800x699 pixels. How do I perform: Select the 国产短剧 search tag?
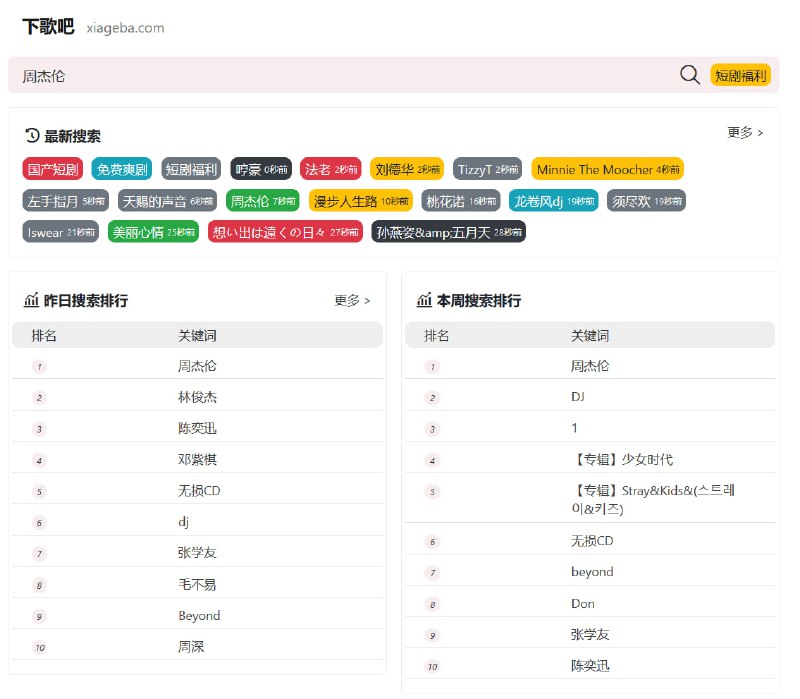click(x=51, y=168)
